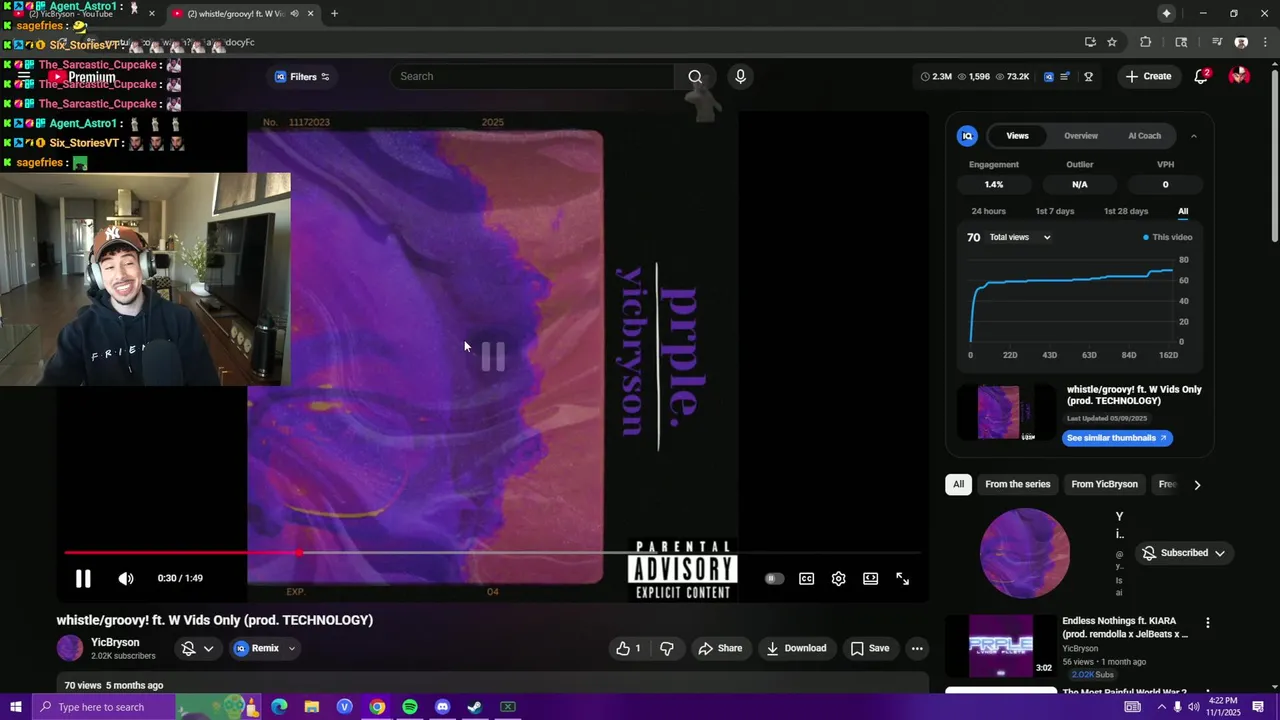
Task: Open the list icon beside the IQ badge
Action: [1066, 76]
